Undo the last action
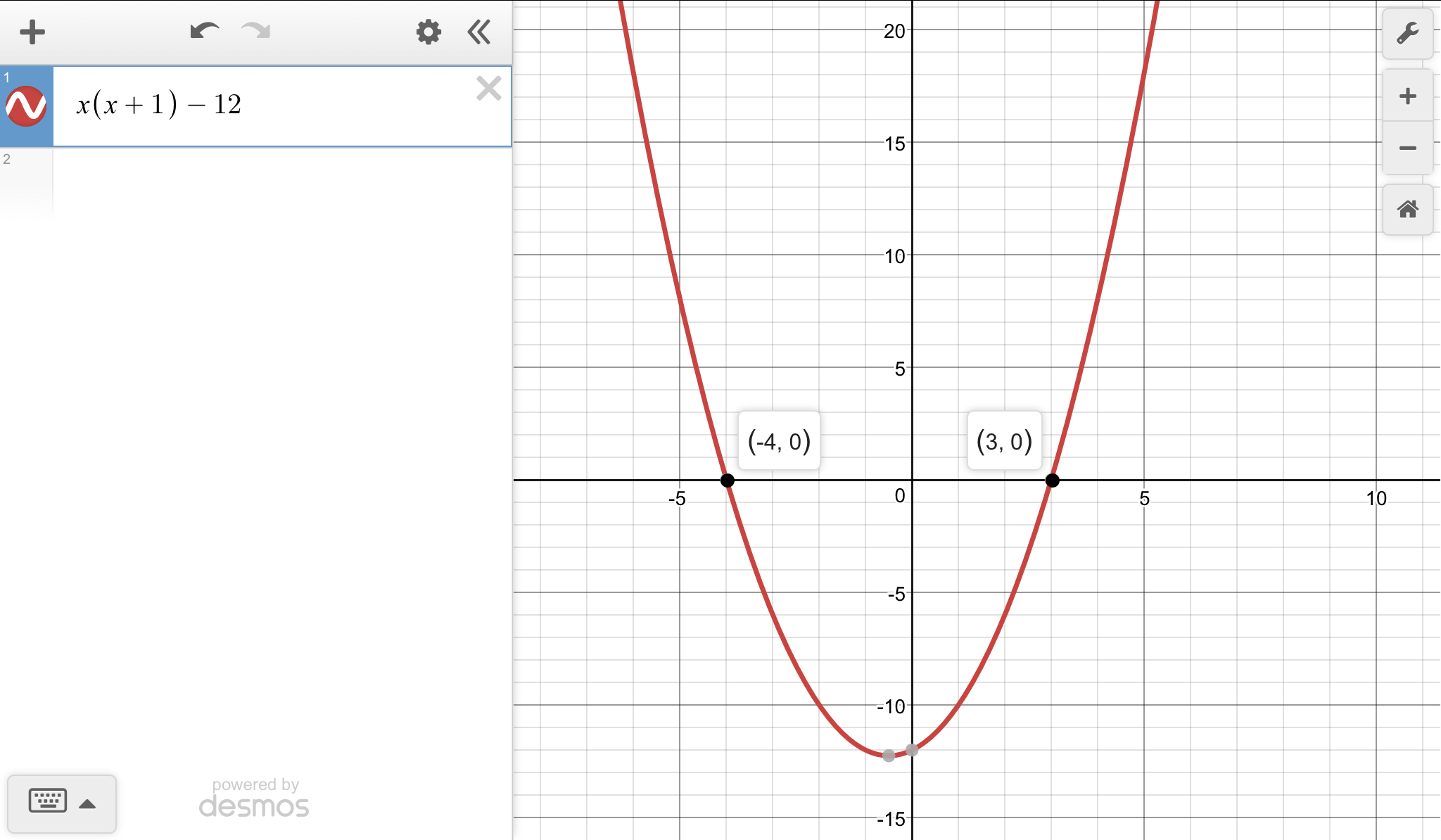The image size is (1441, 840). [204, 31]
